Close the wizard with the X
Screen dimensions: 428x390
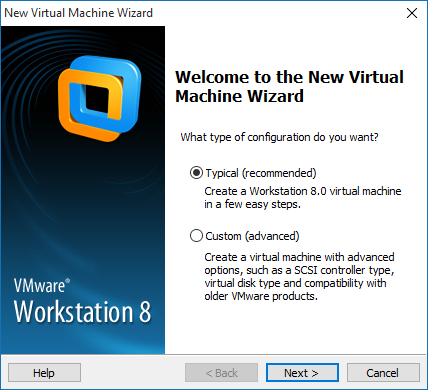coord(412,13)
